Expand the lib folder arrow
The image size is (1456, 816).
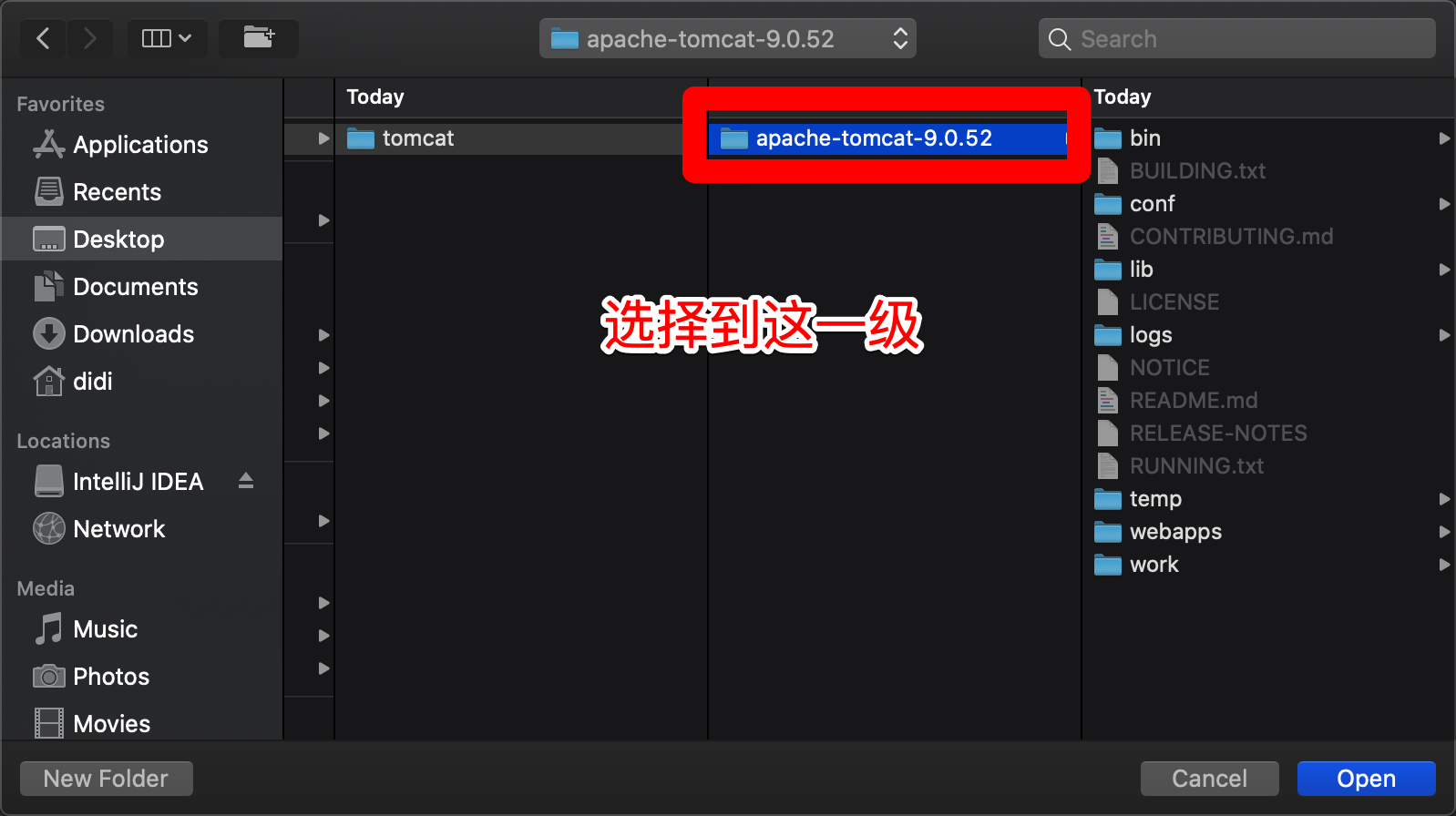click(x=1444, y=270)
